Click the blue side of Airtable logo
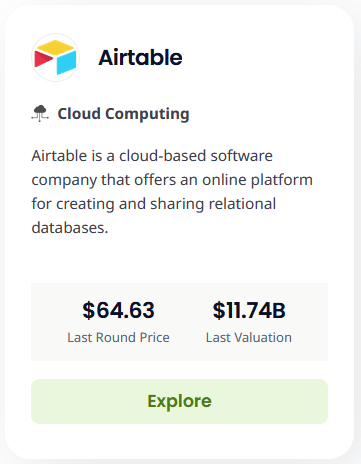Viewport: 361px width, 464px height. [x=67, y=62]
